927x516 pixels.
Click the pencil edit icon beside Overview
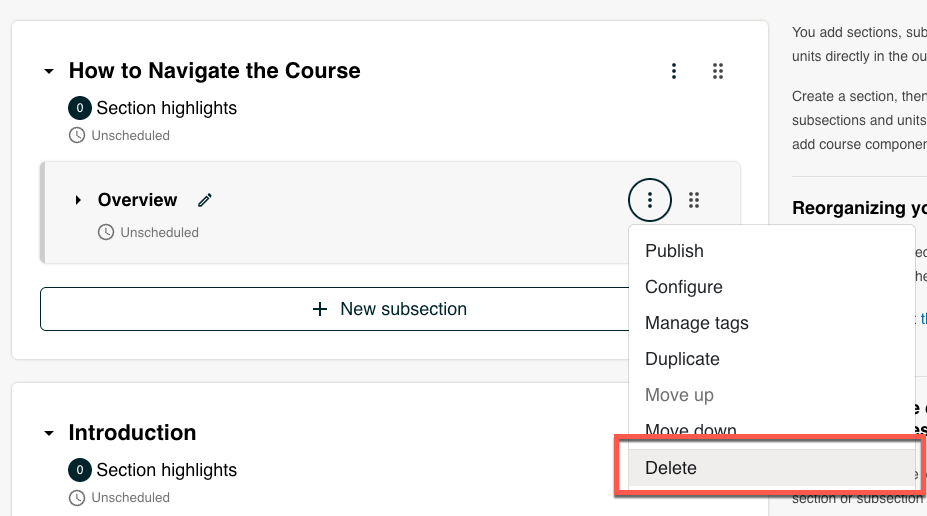pyautogui.click(x=205, y=200)
